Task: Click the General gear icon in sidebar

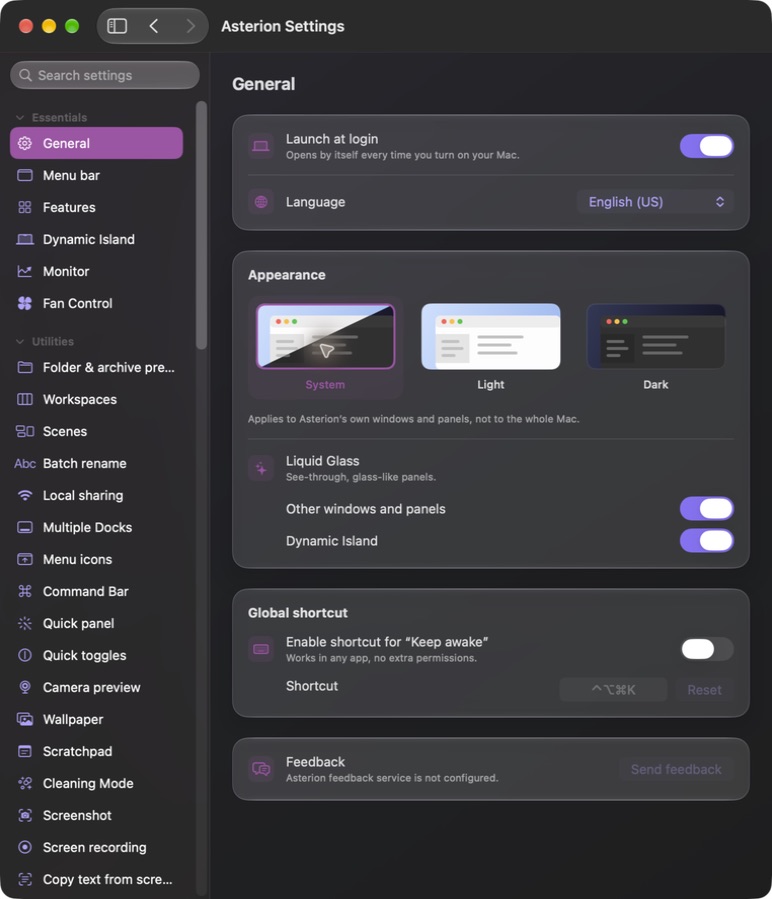Action: (x=25, y=143)
